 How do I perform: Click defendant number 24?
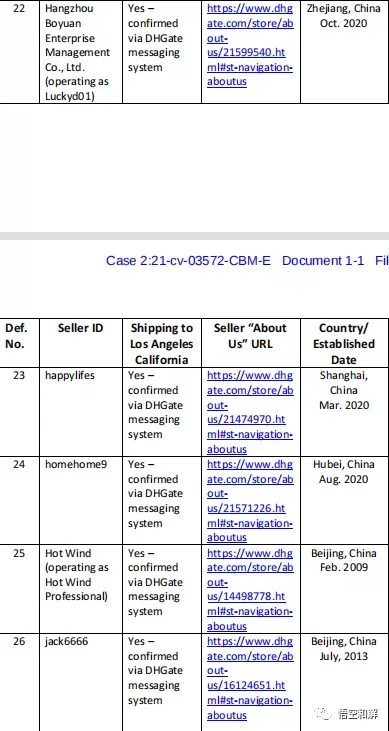pos(19,464)
